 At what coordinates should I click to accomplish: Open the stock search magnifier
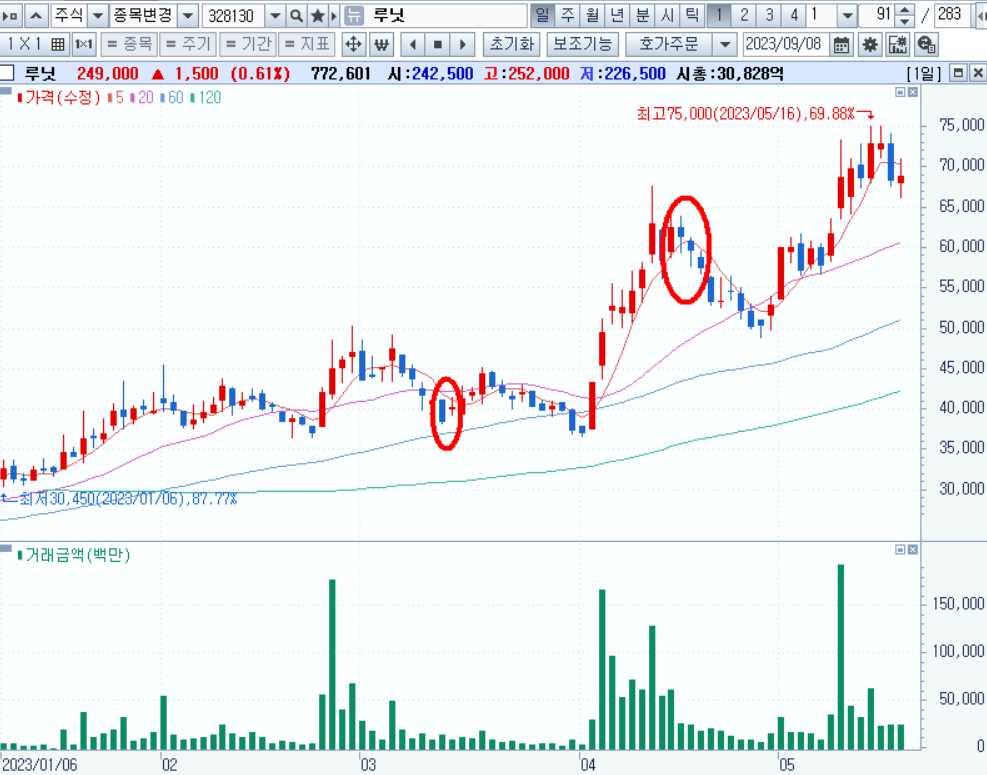pos(296,15)
